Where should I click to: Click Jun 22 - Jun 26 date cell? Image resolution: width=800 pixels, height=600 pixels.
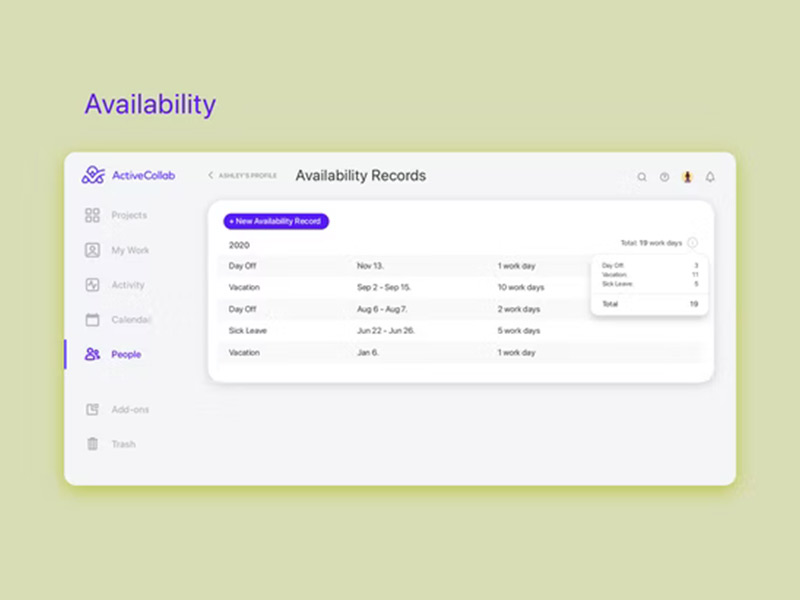coord(385,331)
